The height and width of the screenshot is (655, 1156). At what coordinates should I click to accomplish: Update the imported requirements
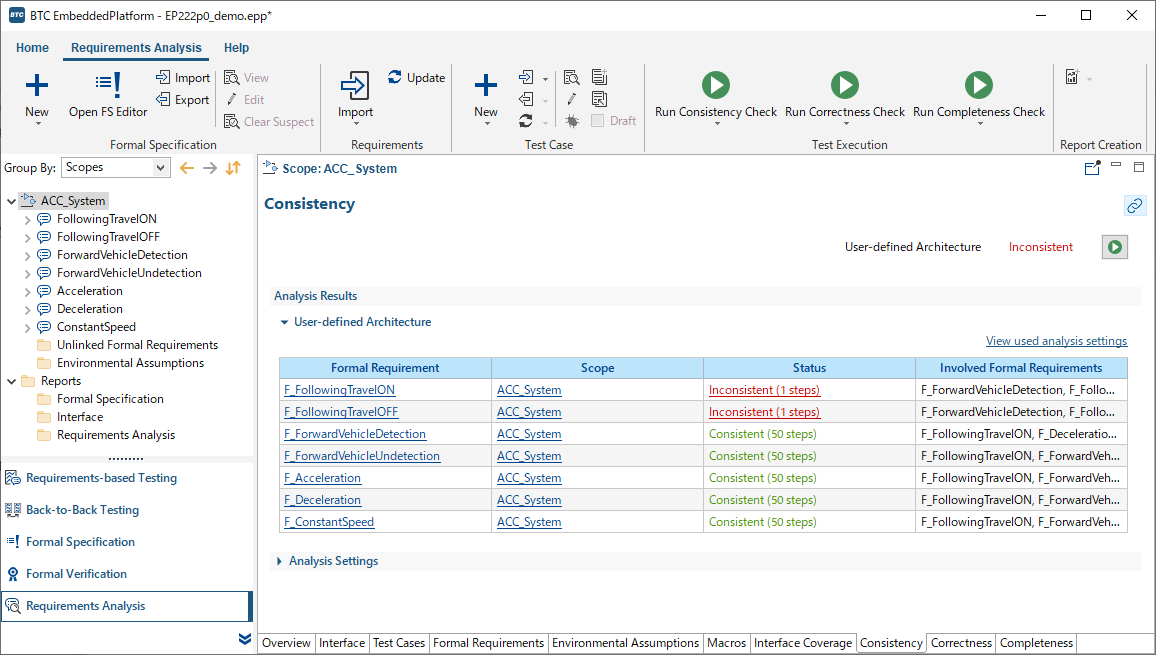tap(417, 77)
